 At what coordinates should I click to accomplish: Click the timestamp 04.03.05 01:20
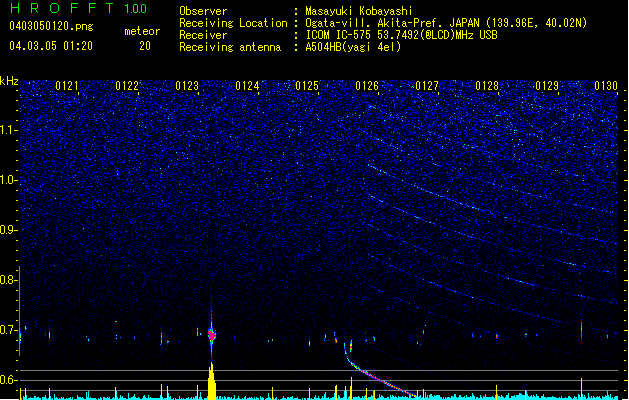(51, 46)
